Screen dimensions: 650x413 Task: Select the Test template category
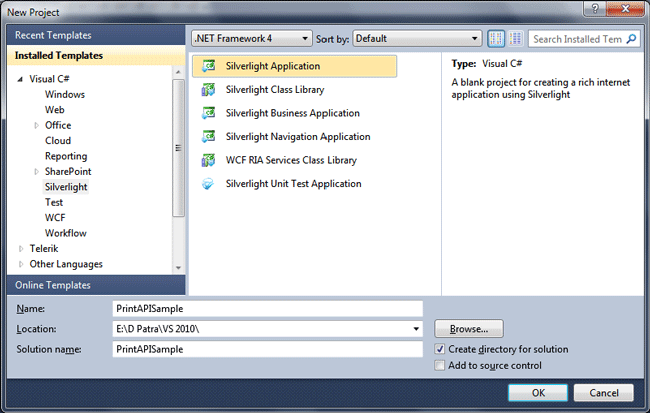point(54,202)
